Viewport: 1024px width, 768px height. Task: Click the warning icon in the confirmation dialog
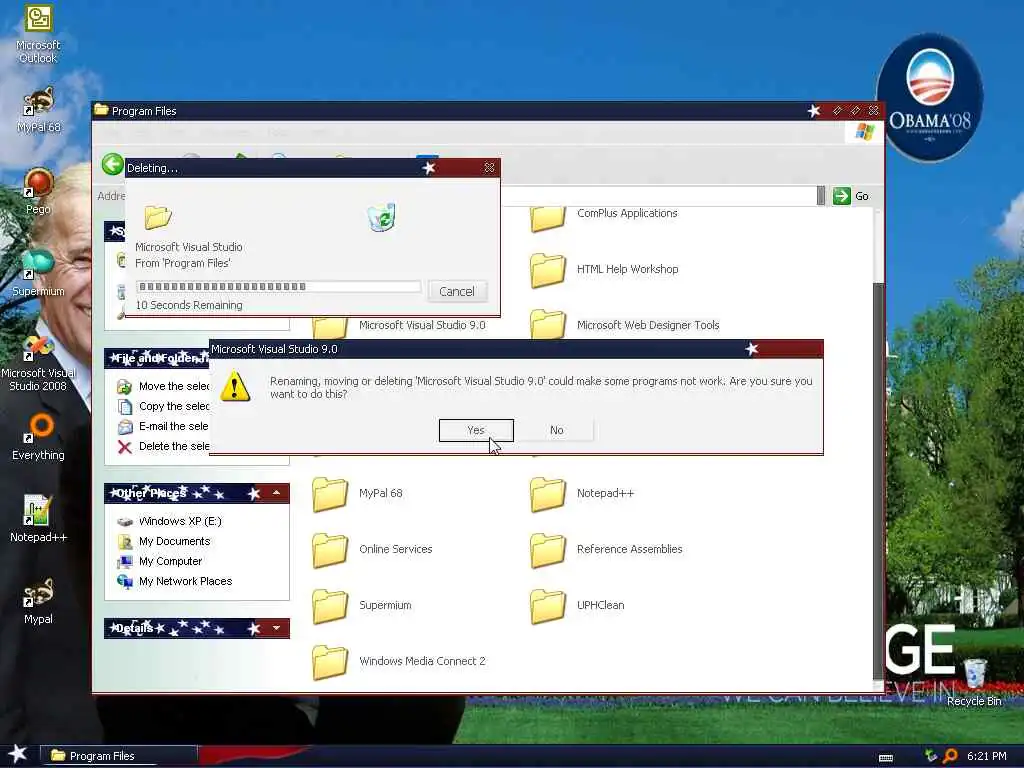click(234, 386)
